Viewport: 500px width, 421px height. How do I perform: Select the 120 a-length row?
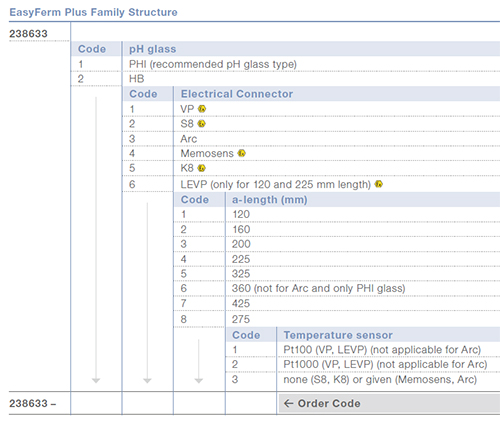coord(337,214)
